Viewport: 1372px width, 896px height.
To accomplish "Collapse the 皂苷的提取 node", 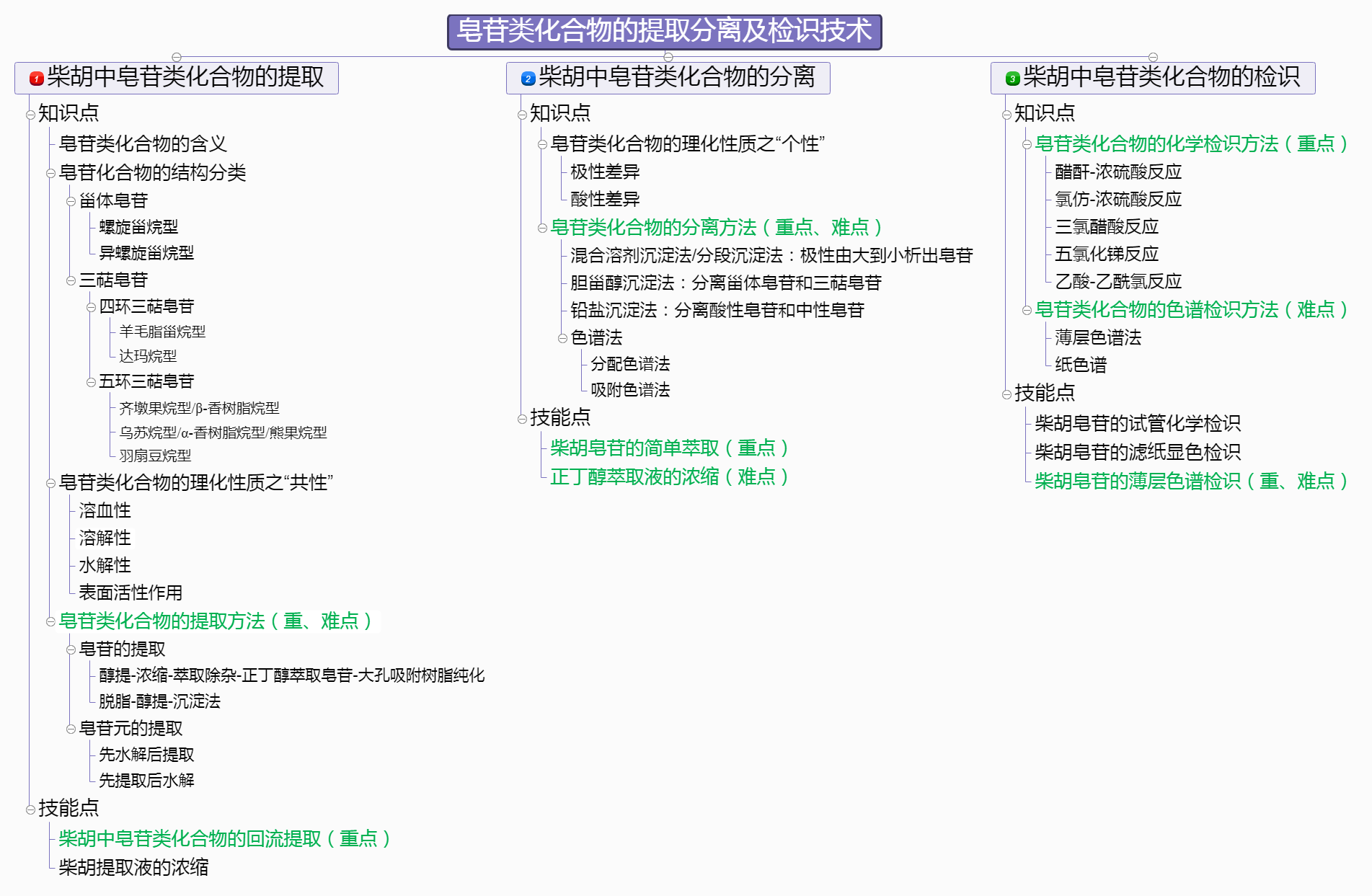I will pyautogui.click(x=71, y=649).
